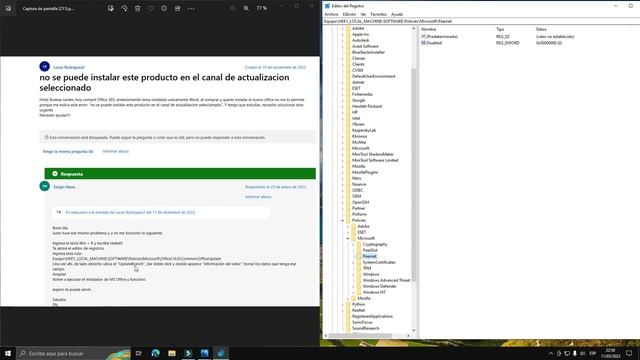Expand the Cryptography key under Policies Microsoft
This screenshot has height=360, width=640.
pyautogui.click(x=353, y=244)
